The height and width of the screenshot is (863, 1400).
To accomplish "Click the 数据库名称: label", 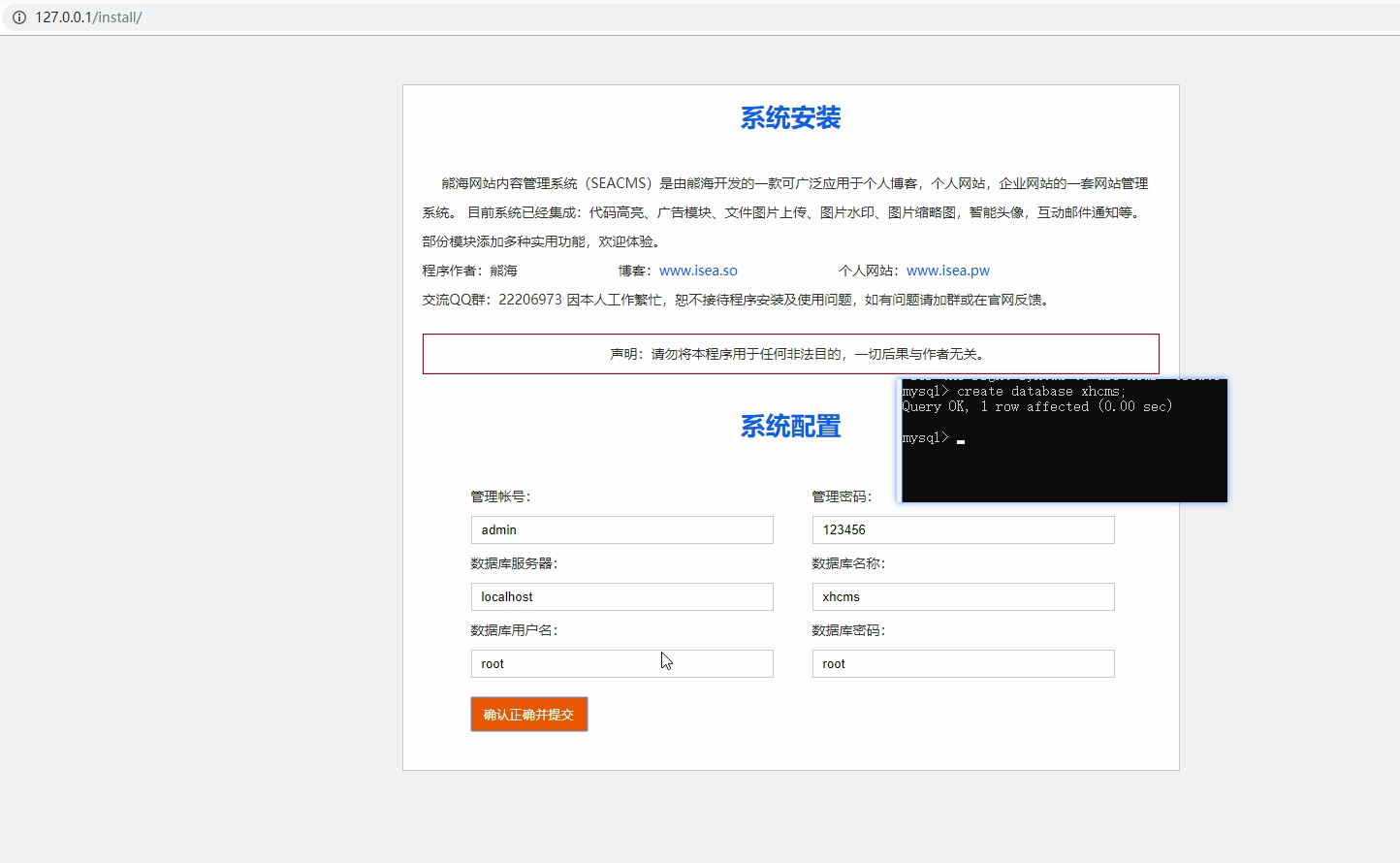I will (x=849, y=563).
